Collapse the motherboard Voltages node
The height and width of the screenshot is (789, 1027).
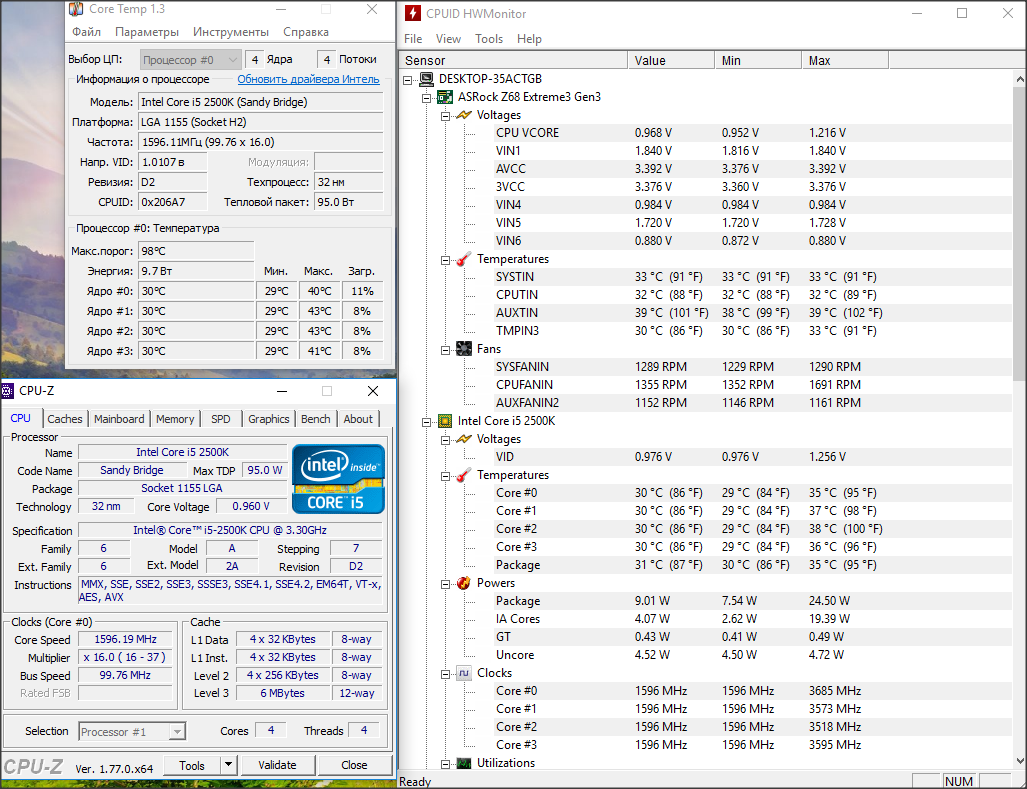coord(445,116)
